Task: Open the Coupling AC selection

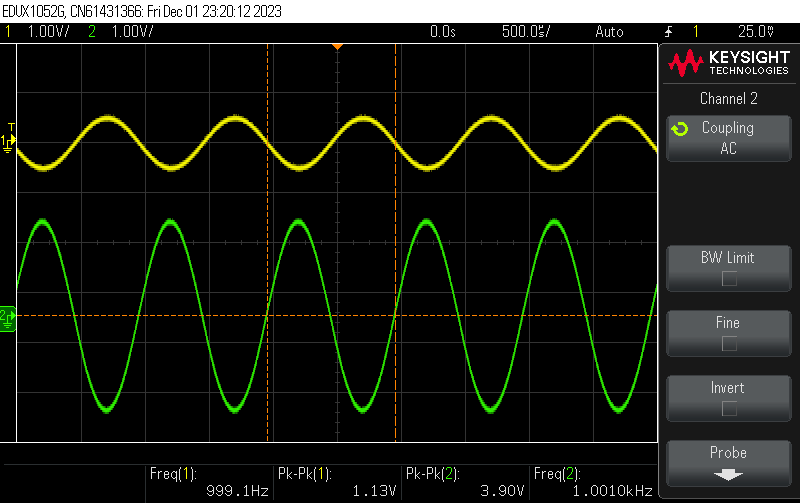Action: (x=729, y=138)
